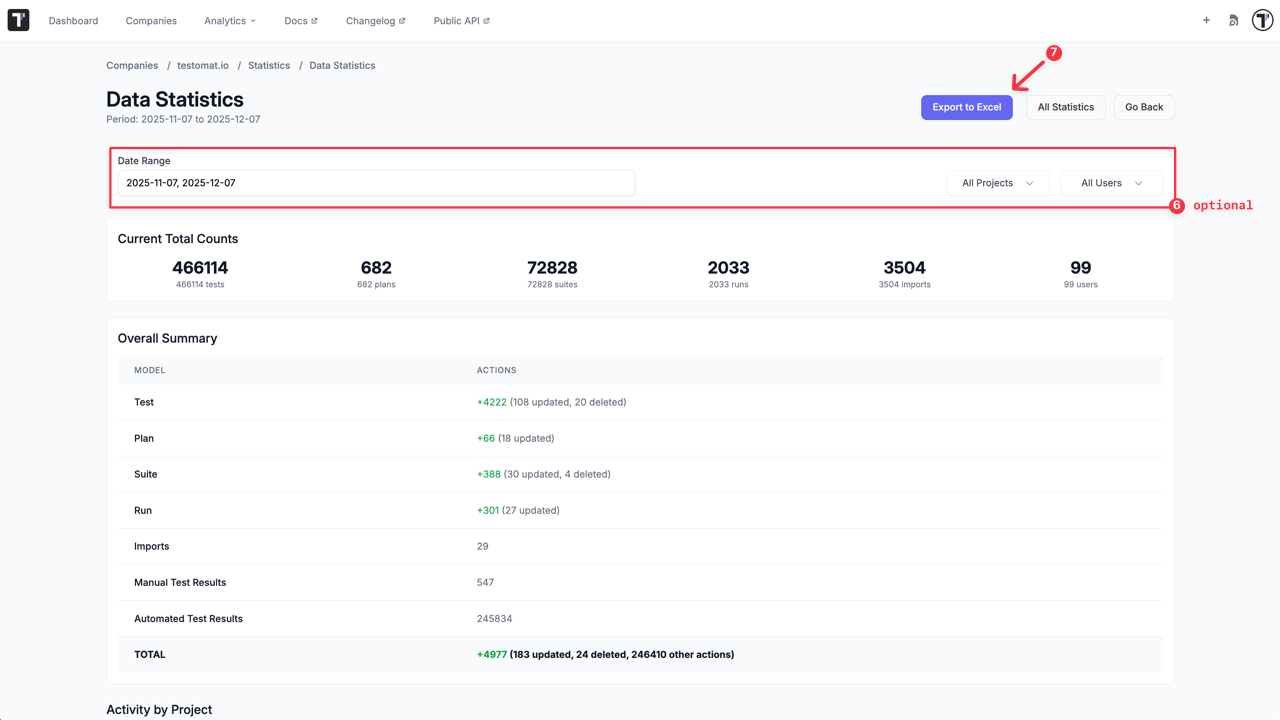Image resolution: width=1280 pixels, height=720 pixels.
Task: Click the feed/report icon near the avatar
Action: click(x=1233, y=20)
